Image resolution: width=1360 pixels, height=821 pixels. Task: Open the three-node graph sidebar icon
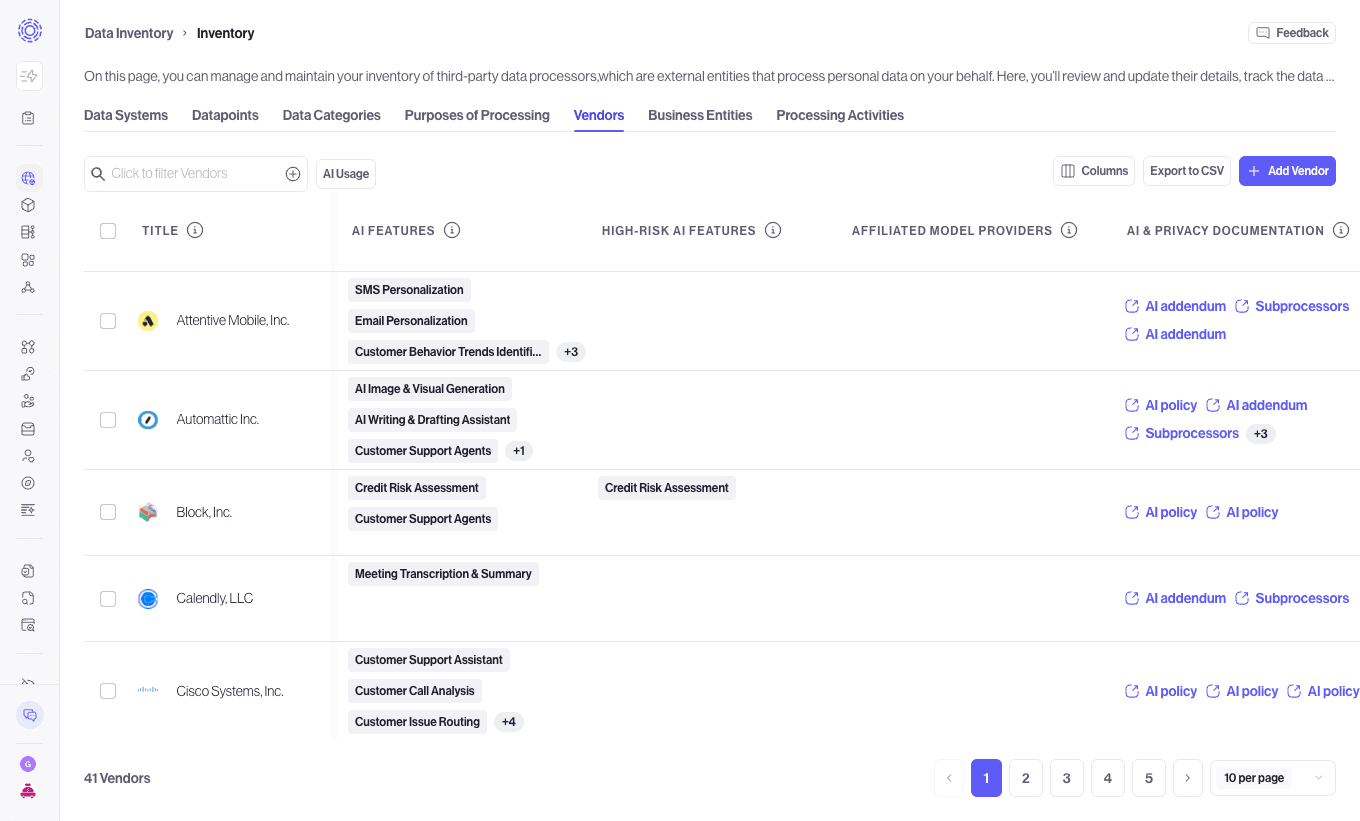point(28,287)
